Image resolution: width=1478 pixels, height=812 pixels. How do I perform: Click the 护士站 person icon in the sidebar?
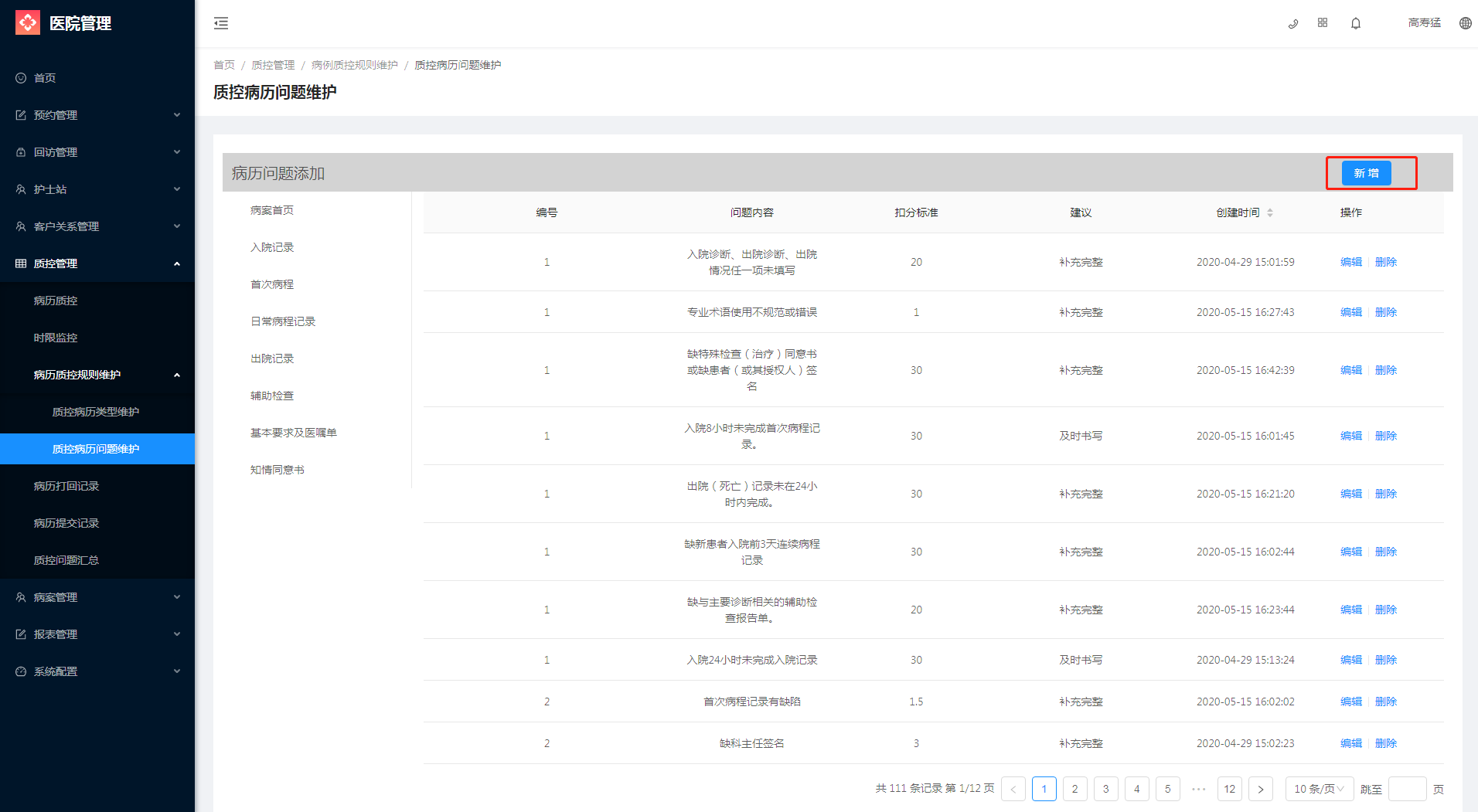pos(21,189)
